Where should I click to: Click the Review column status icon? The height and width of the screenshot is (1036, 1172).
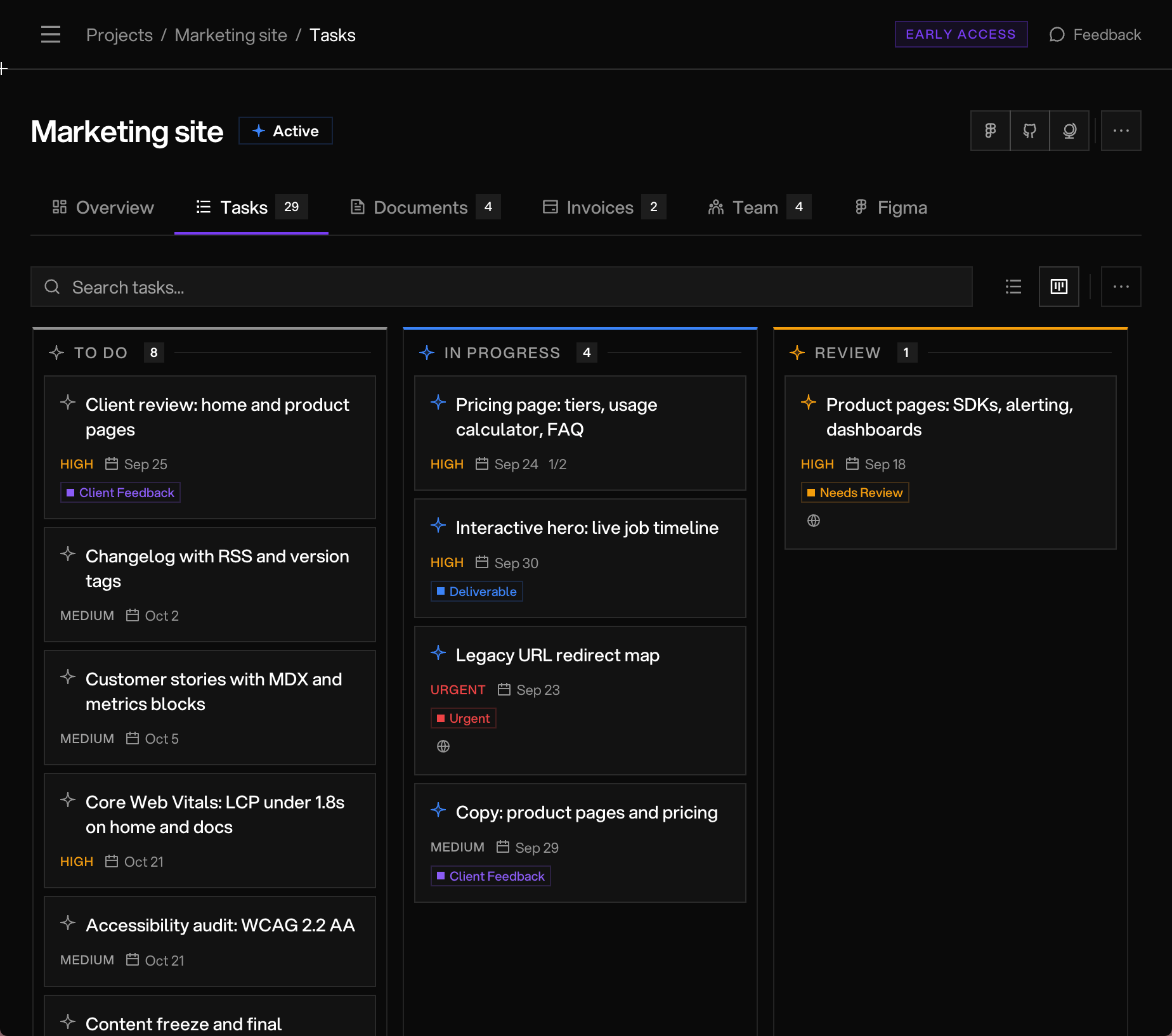[797, 353]
